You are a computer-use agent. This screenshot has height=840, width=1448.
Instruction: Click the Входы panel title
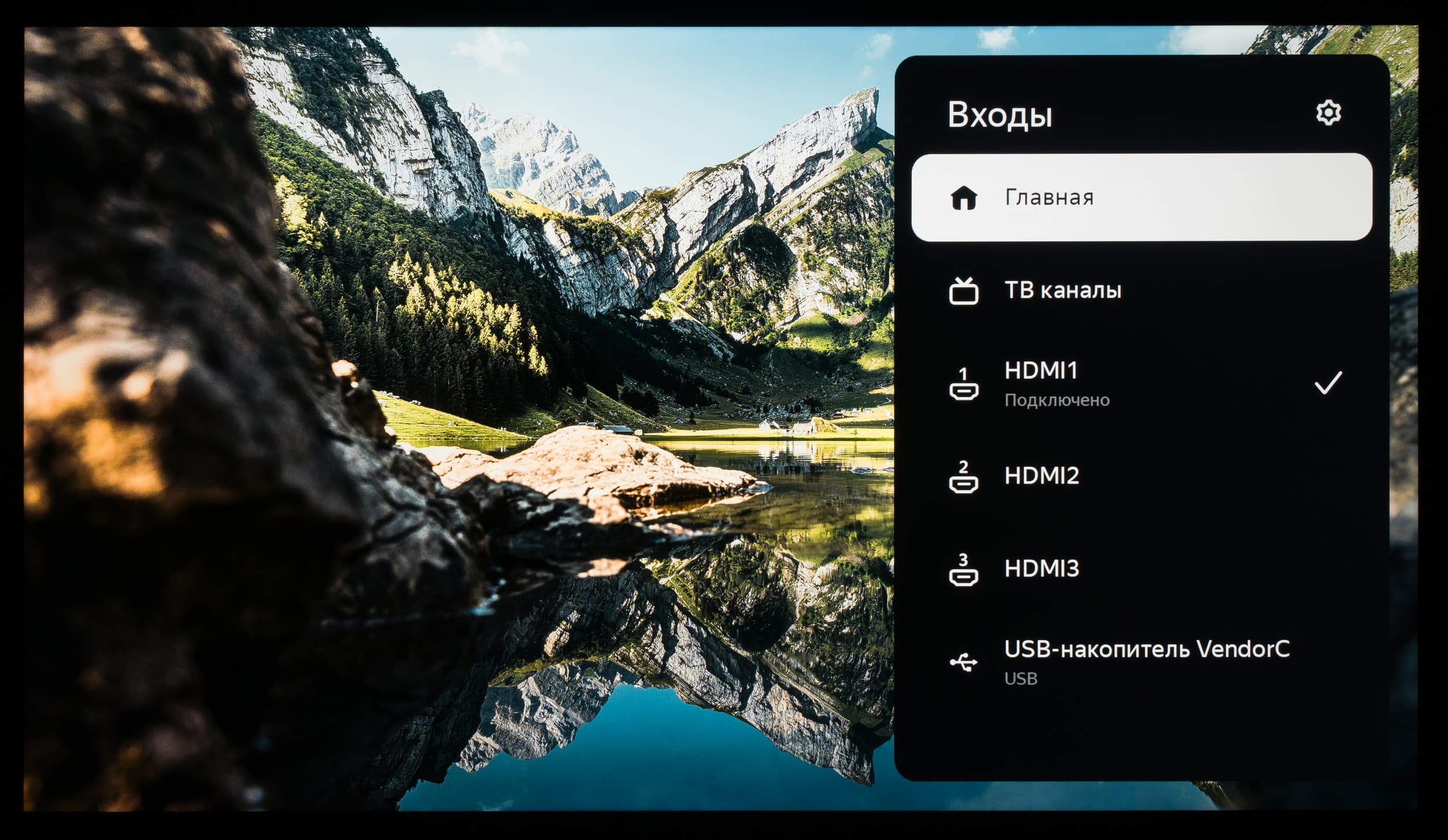(1000, 115)
